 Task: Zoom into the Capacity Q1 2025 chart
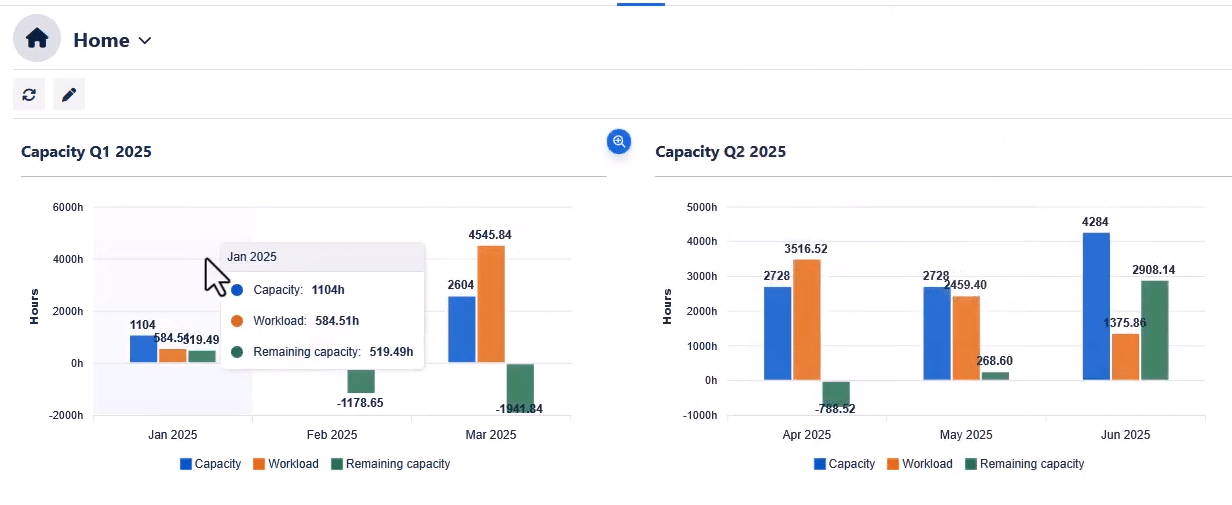click(619, 142)
